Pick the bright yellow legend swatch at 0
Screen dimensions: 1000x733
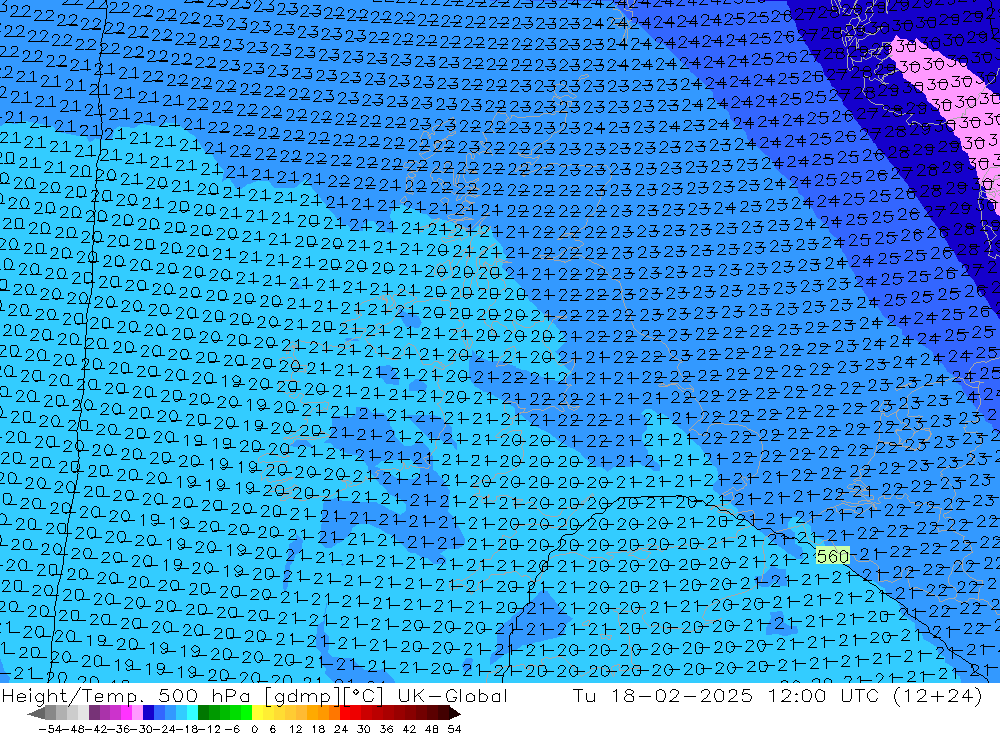point(257,713)
